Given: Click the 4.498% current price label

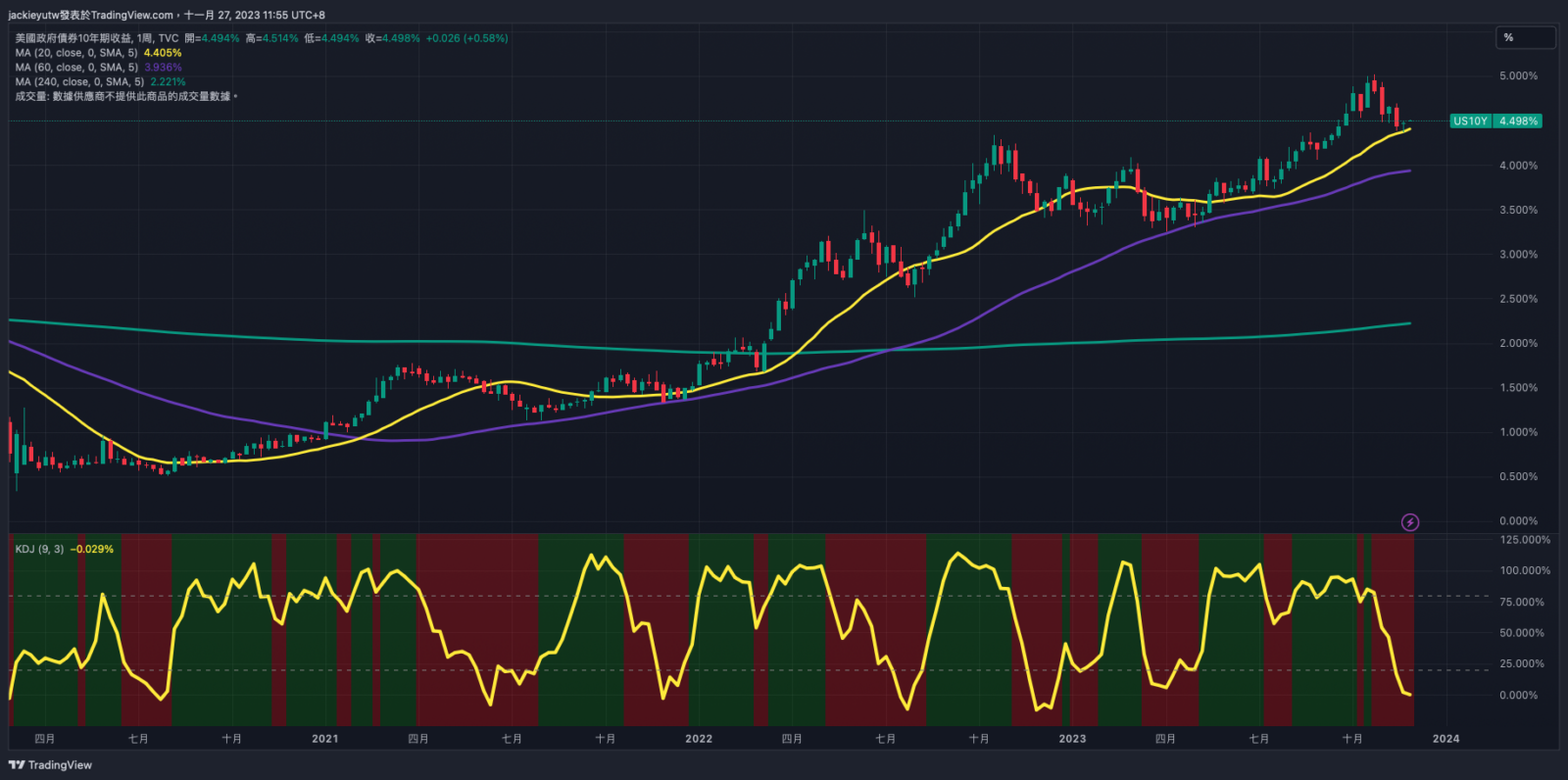Looking at the screenshot, I should click(x=1518, y=122).
